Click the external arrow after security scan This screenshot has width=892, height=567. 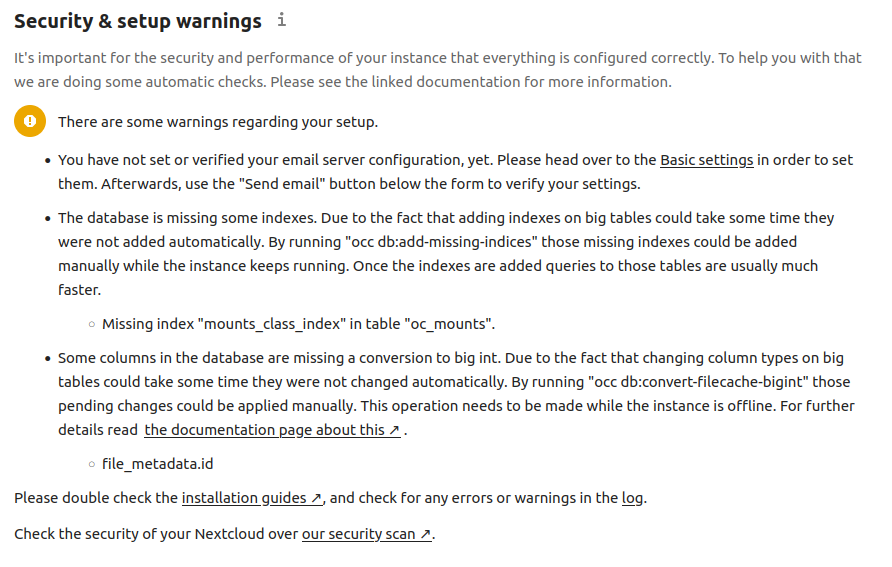[426, 534]
